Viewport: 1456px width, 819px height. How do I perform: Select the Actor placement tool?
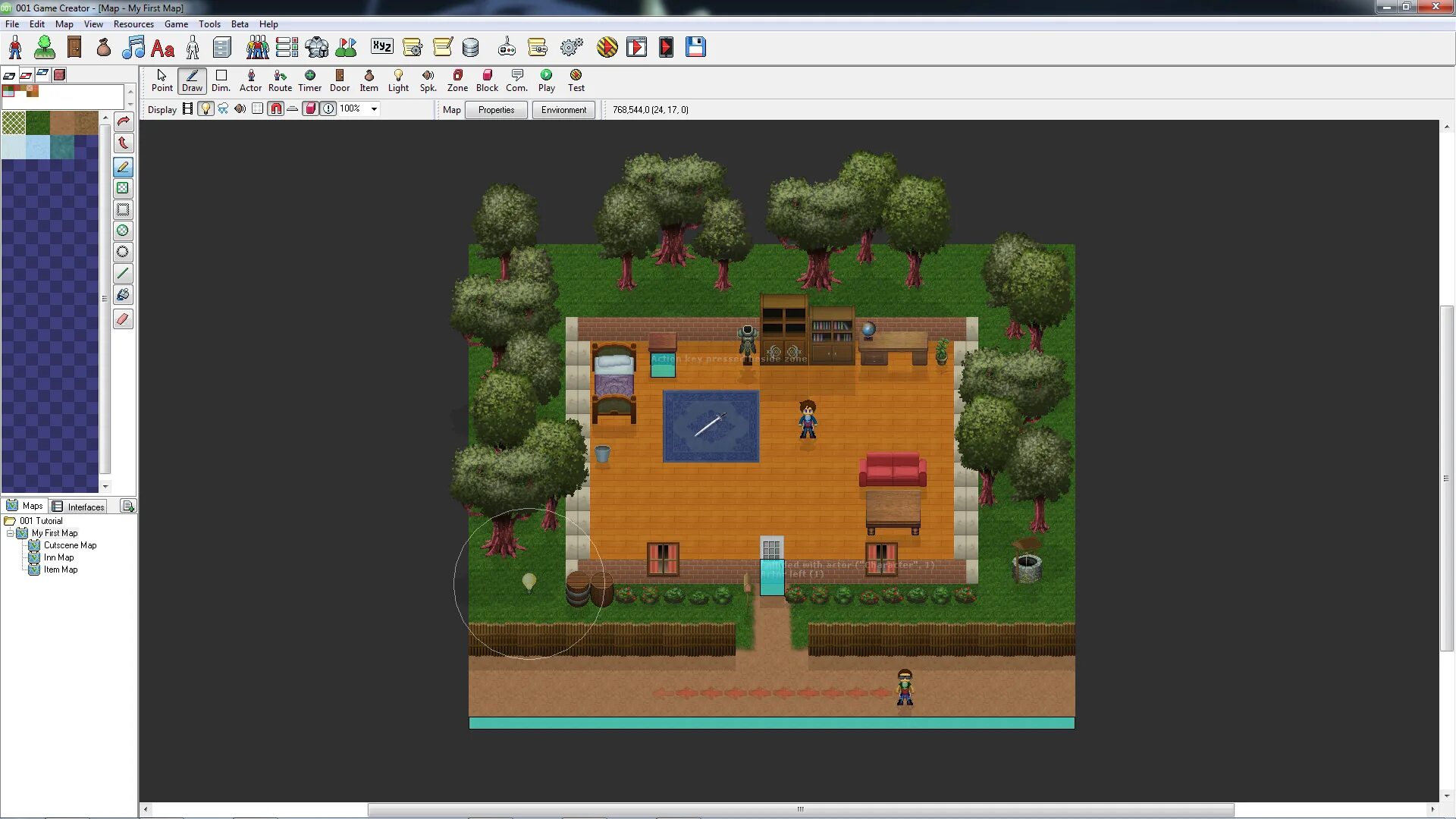pyautogui.click(x=250, y=79)
